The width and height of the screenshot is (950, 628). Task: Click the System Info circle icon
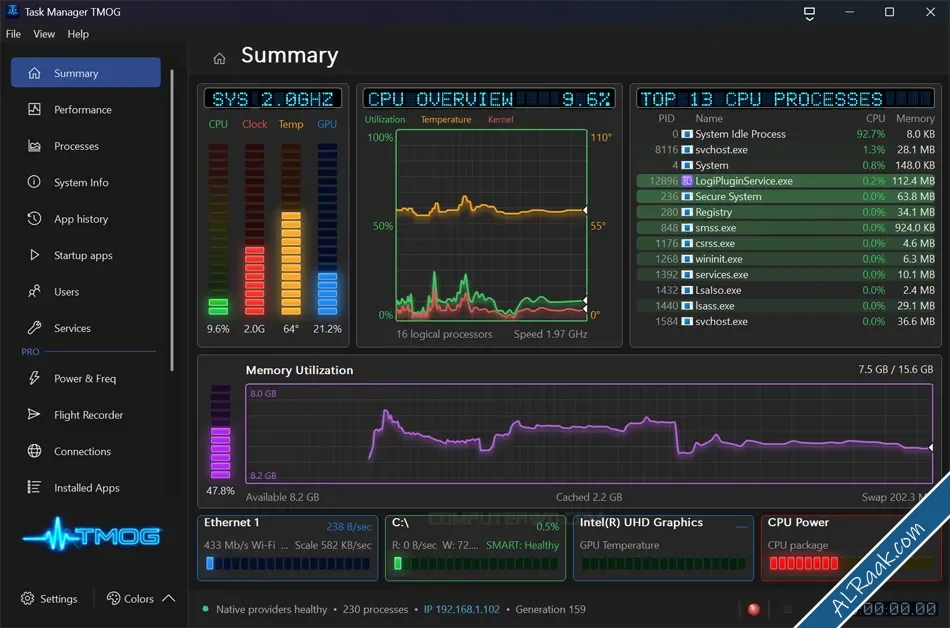coord(35,182)
